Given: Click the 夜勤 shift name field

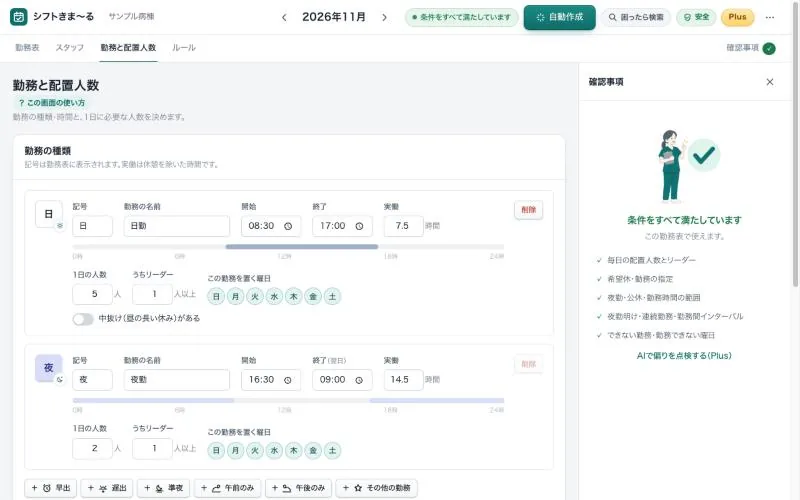Looking at the screenshot, I should click(x=177, y=380).
